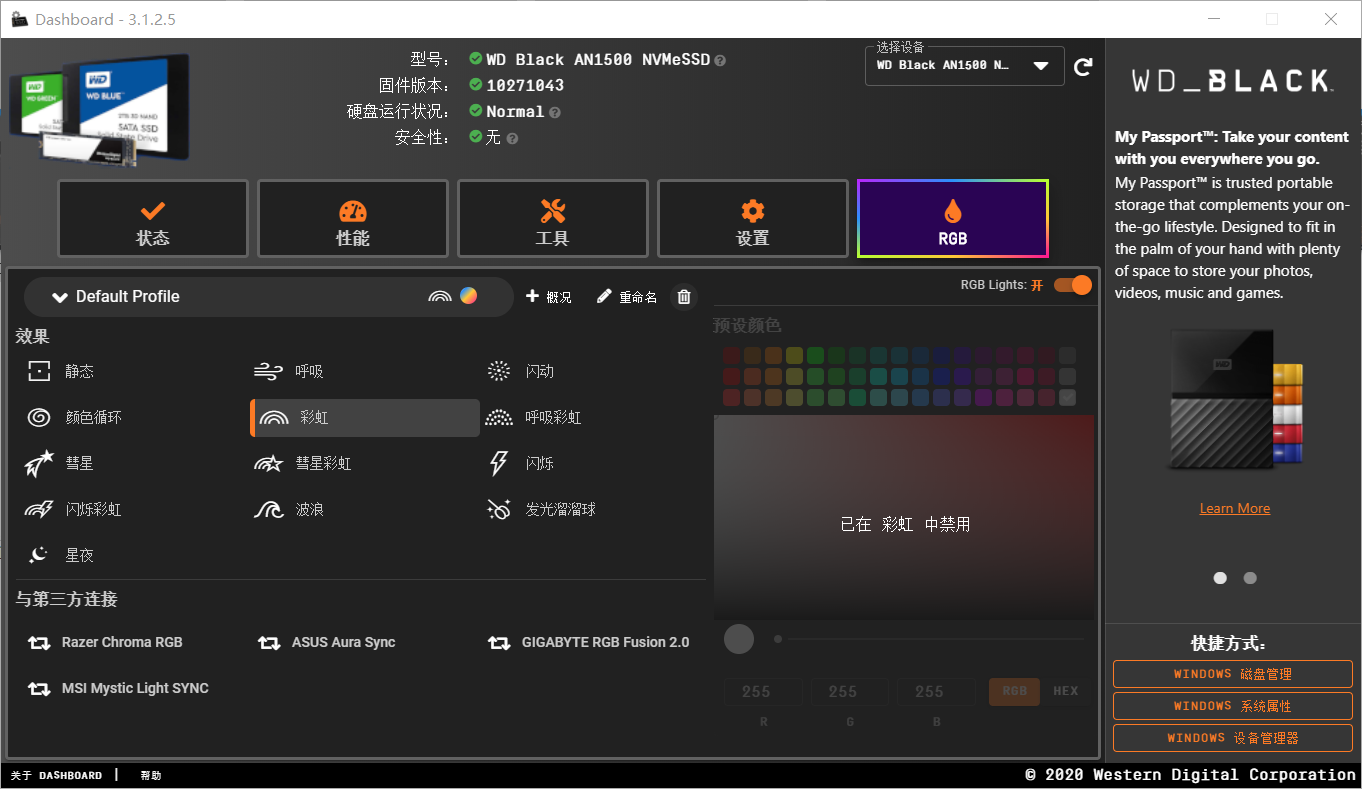Open the 选择设备 device dropdown

pos(964,66)
